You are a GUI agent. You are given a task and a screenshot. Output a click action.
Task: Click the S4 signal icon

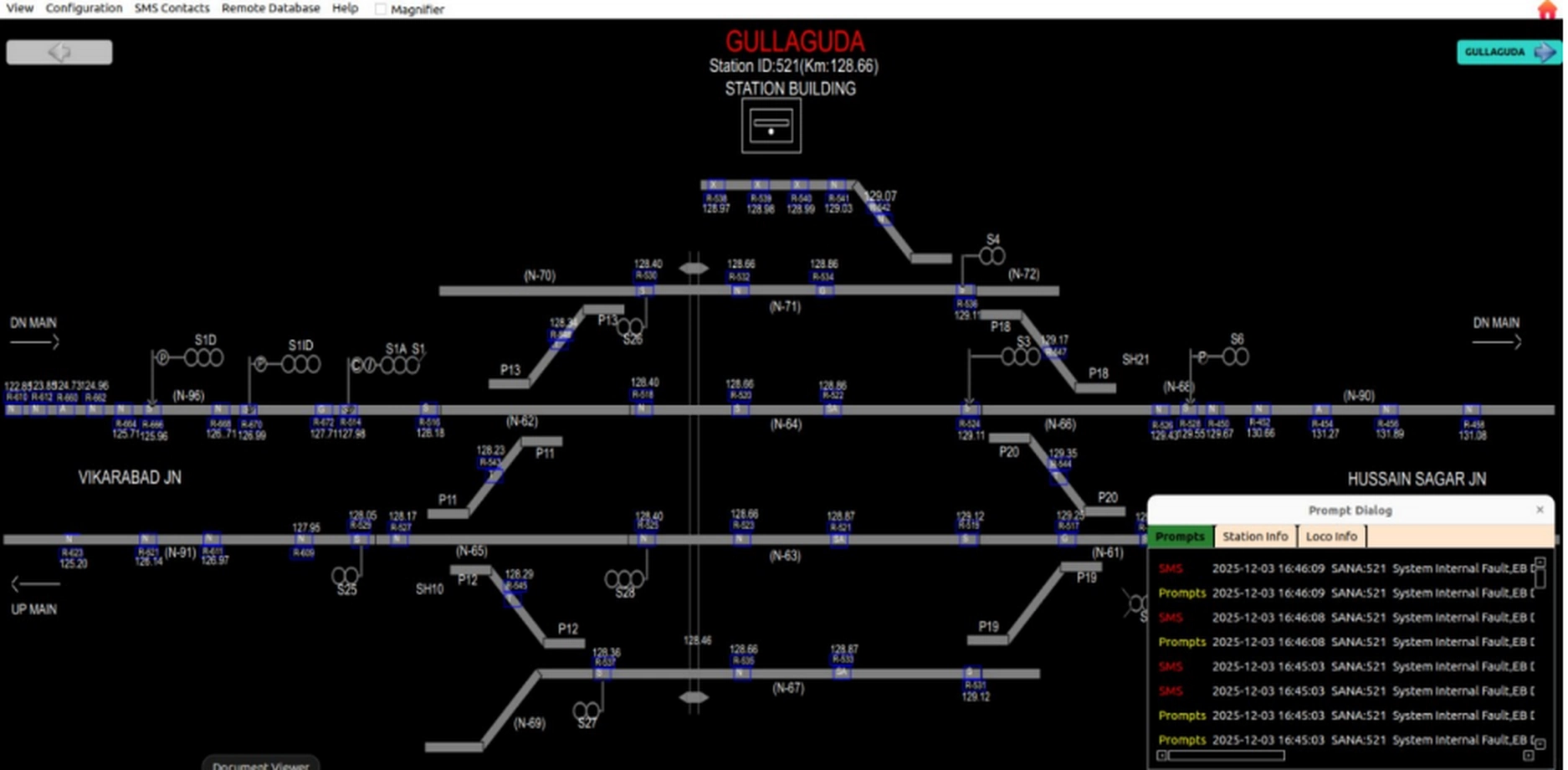tap(992, 256)
